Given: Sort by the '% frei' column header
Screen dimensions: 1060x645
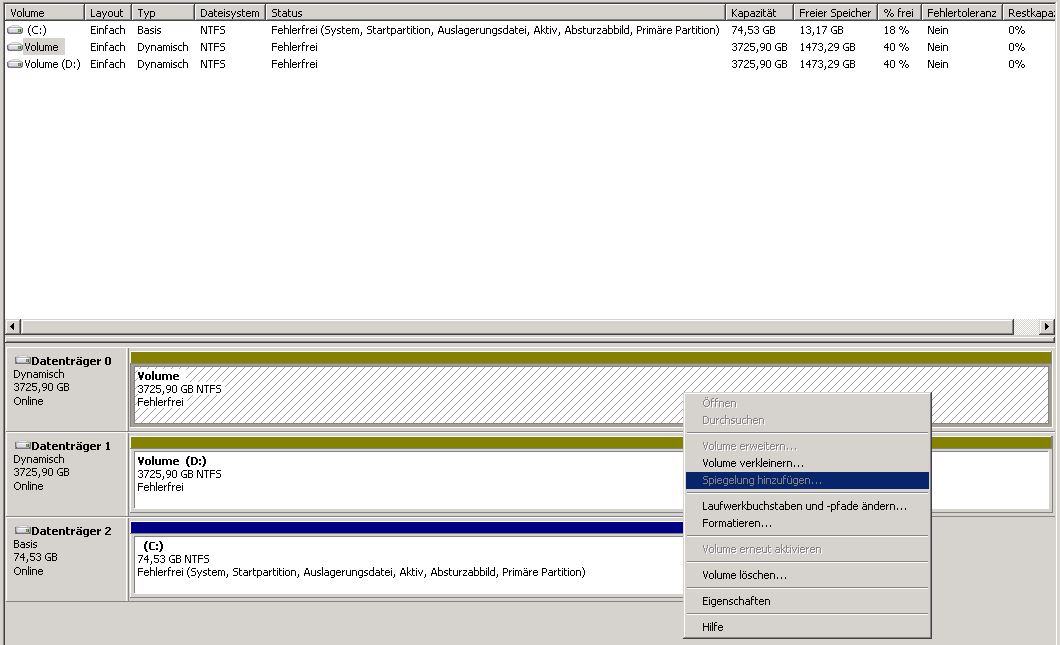Looking at the screenshot, I should click(x=899, y=13).
